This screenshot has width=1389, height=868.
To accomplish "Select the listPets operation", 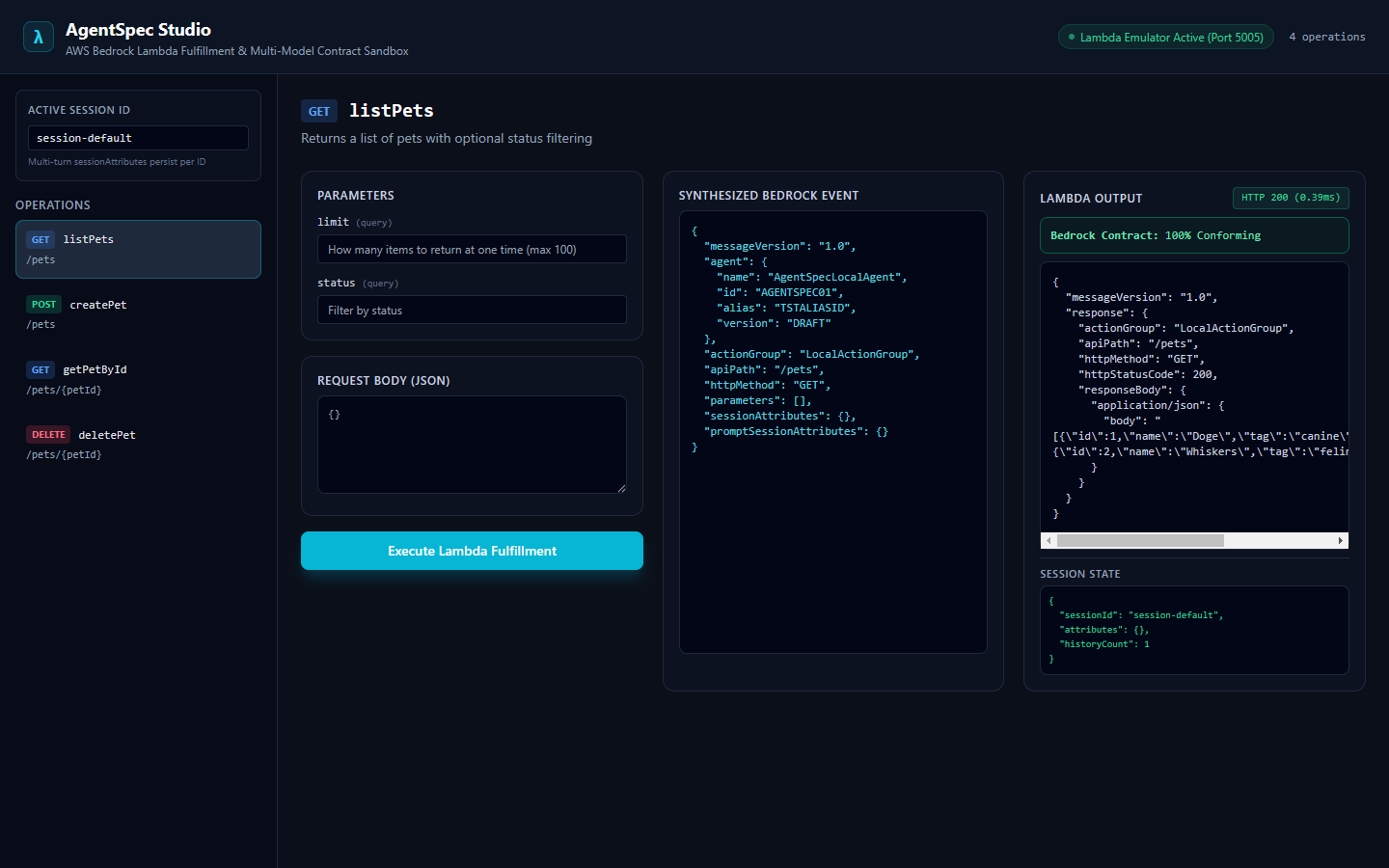I will (x=138, y=249).
